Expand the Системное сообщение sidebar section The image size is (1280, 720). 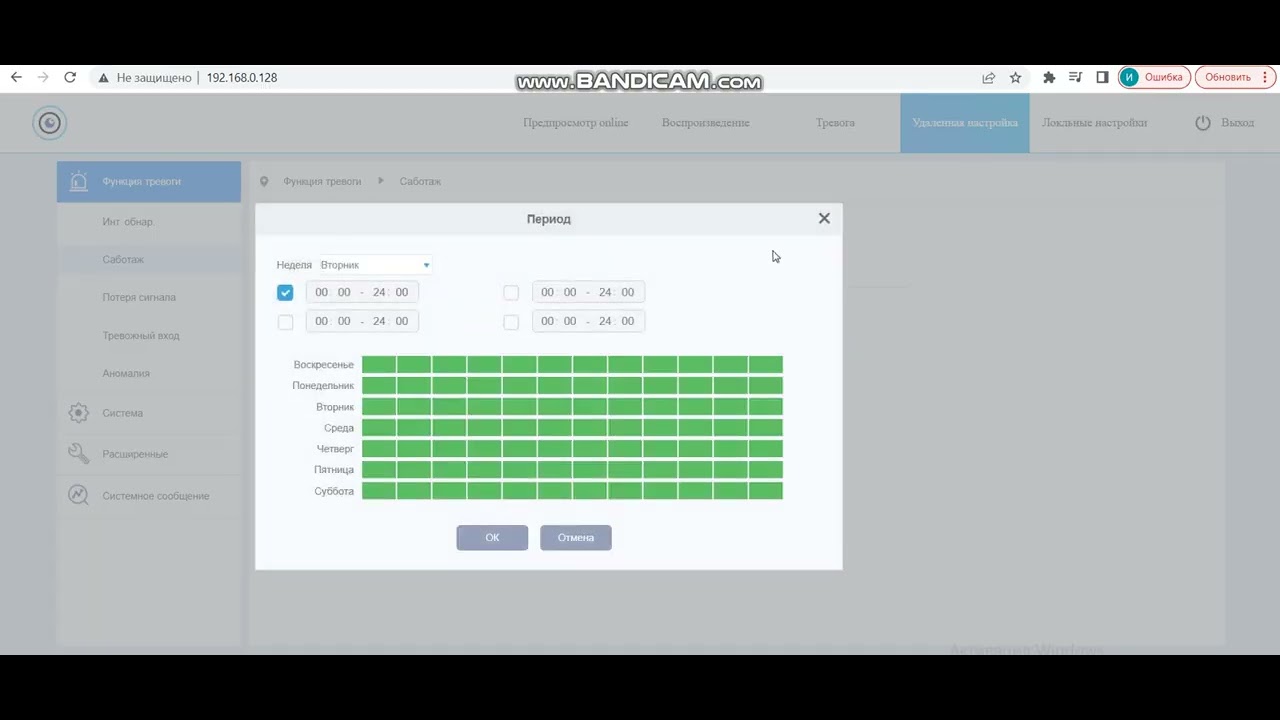[149, 495]
